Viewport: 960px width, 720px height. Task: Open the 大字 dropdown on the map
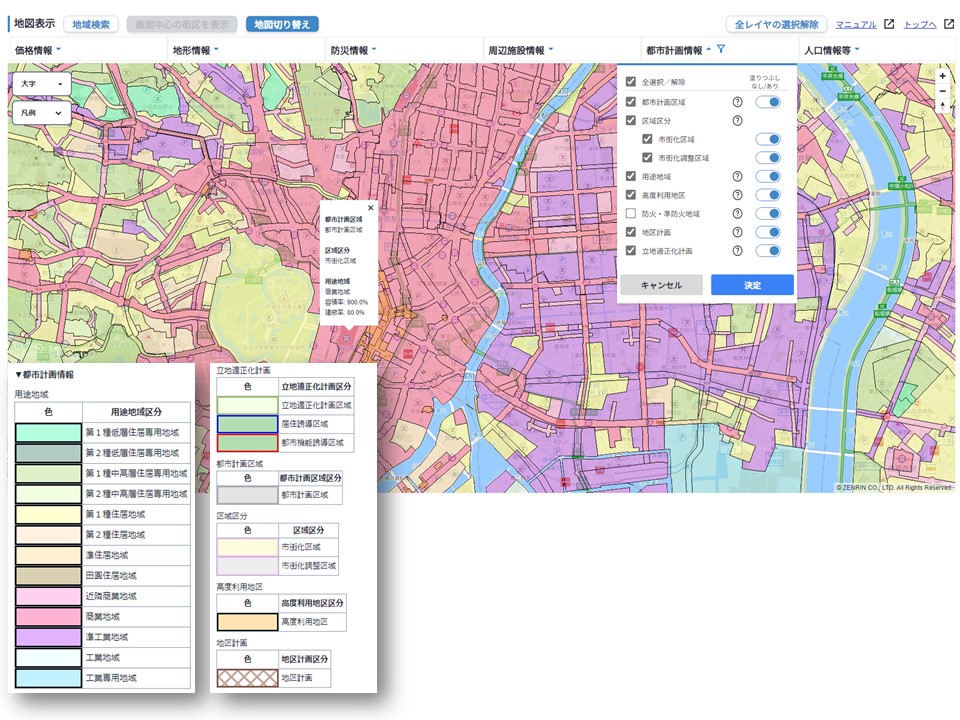42,85
